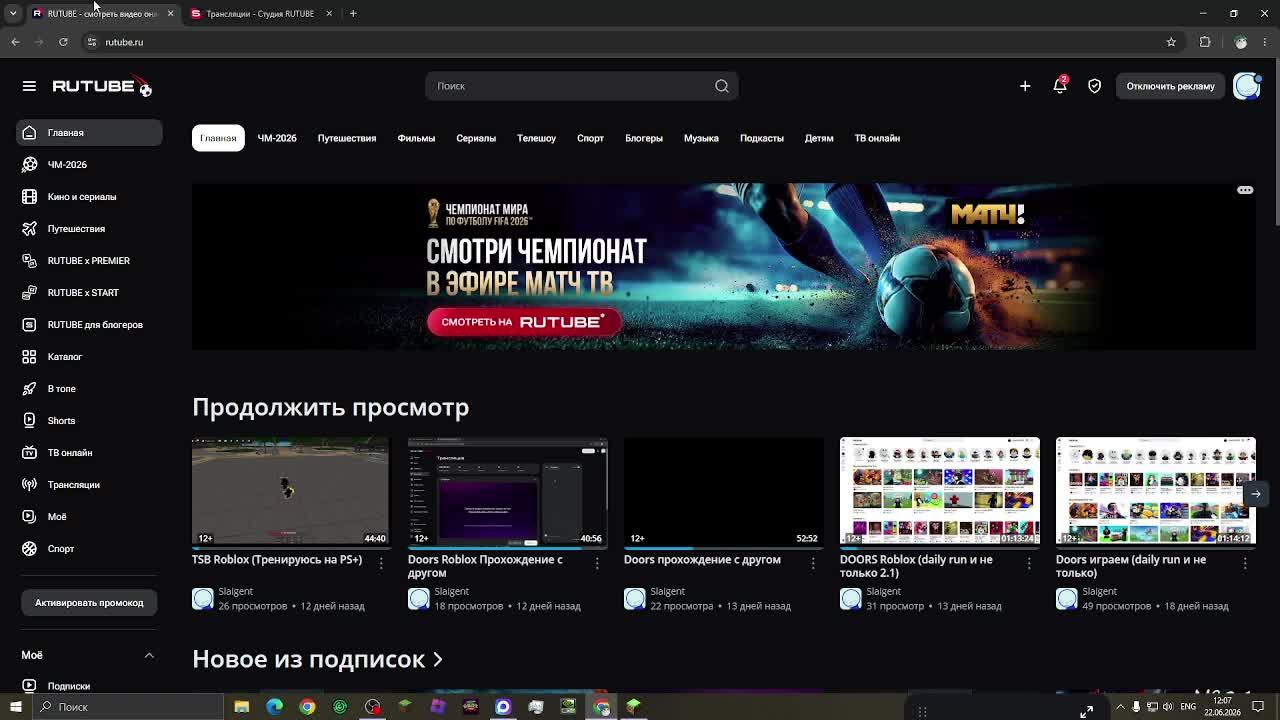Select the Детям category tab

819,138
